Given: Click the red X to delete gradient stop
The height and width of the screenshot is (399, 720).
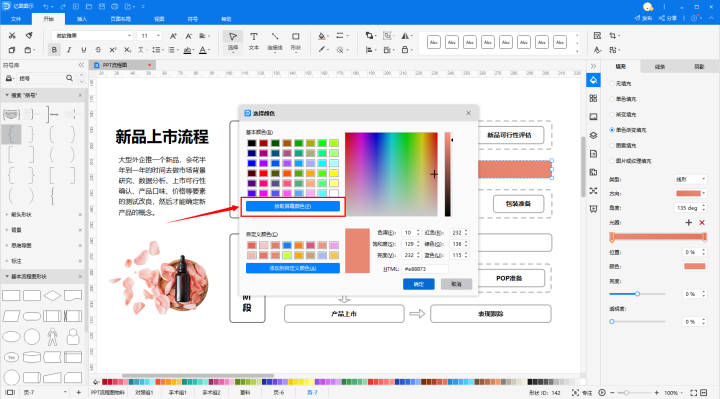Looking at the screenshot, I should coord(702,223).
